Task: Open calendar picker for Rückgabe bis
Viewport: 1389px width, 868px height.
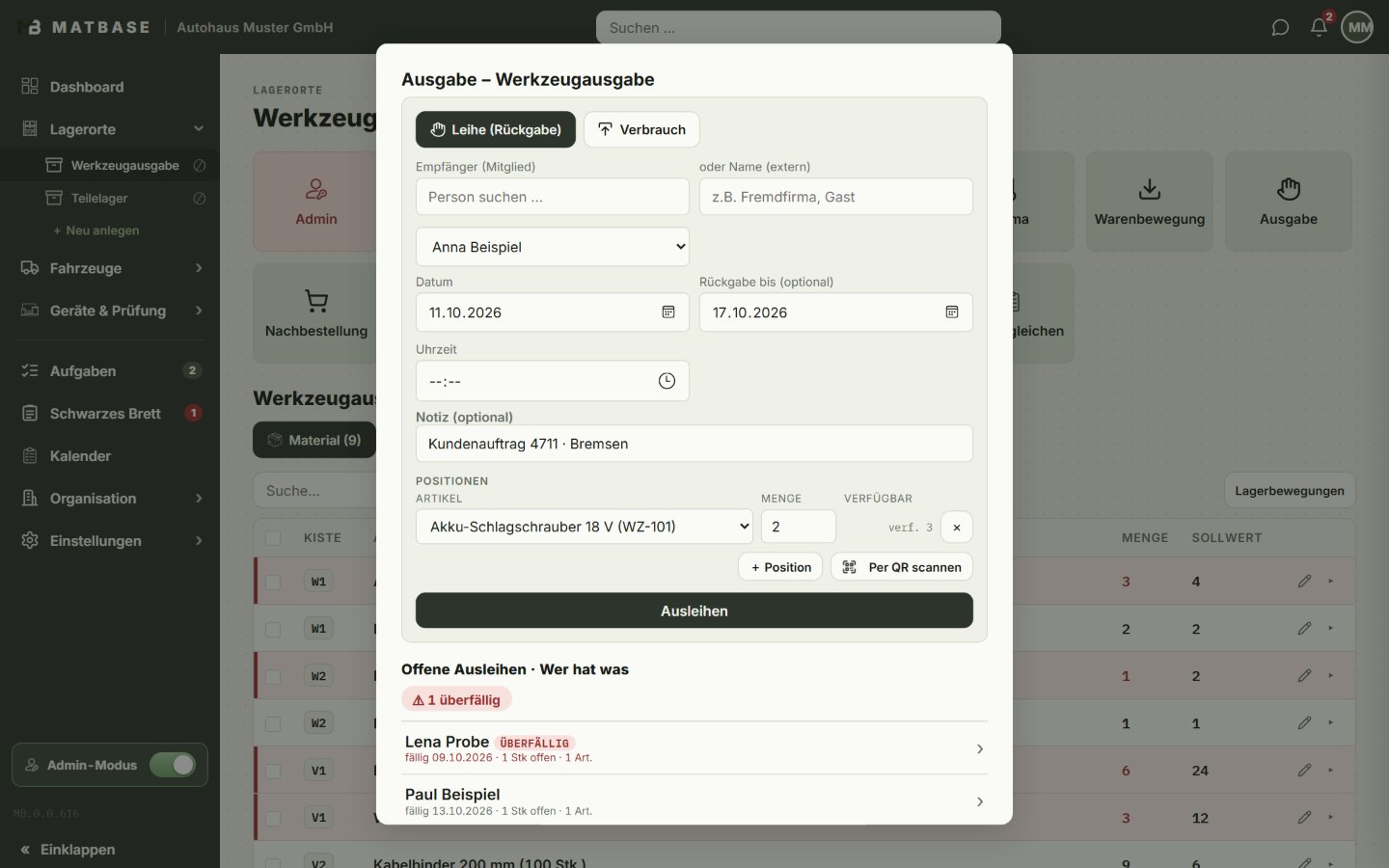Action: (951, 312)
